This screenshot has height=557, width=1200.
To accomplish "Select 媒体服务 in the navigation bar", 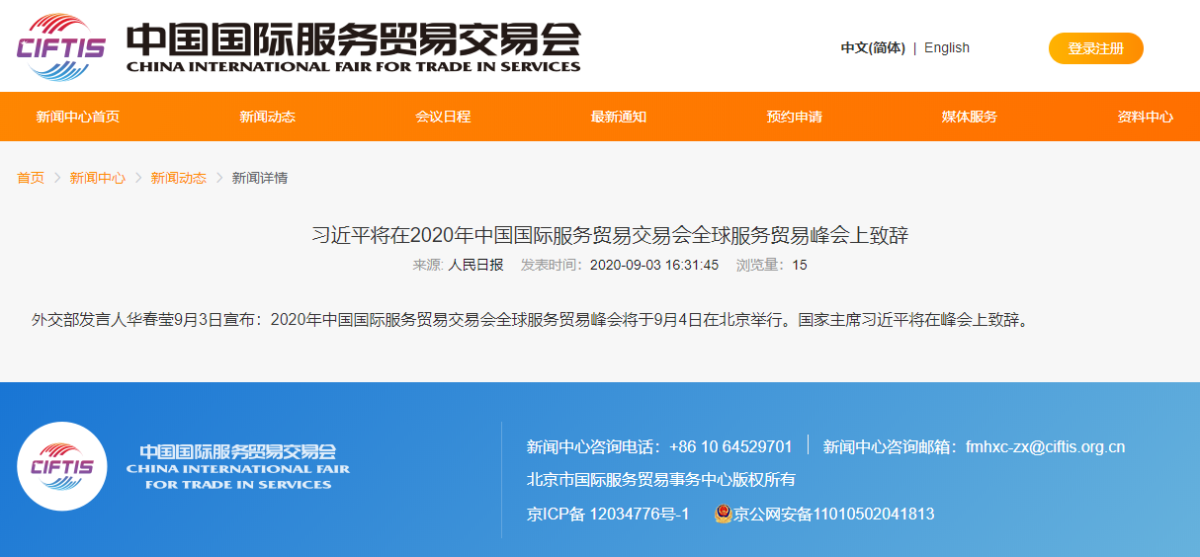I will [x=969, y=117].
